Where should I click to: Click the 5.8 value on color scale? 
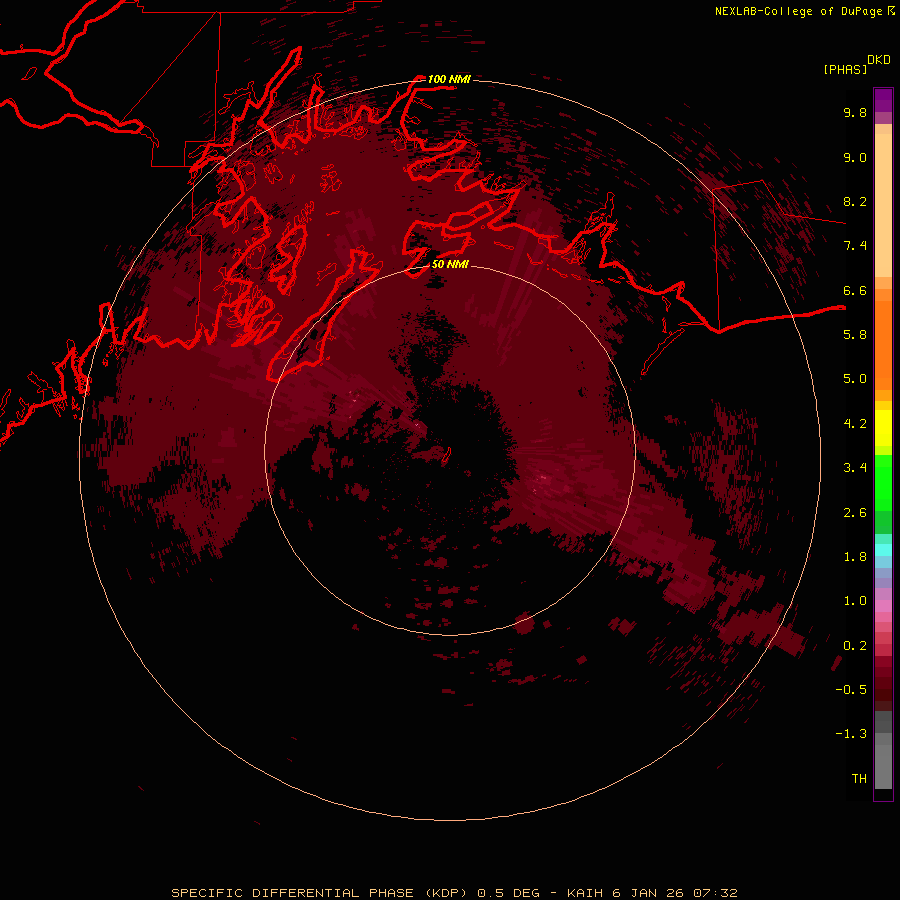[855, 335]
